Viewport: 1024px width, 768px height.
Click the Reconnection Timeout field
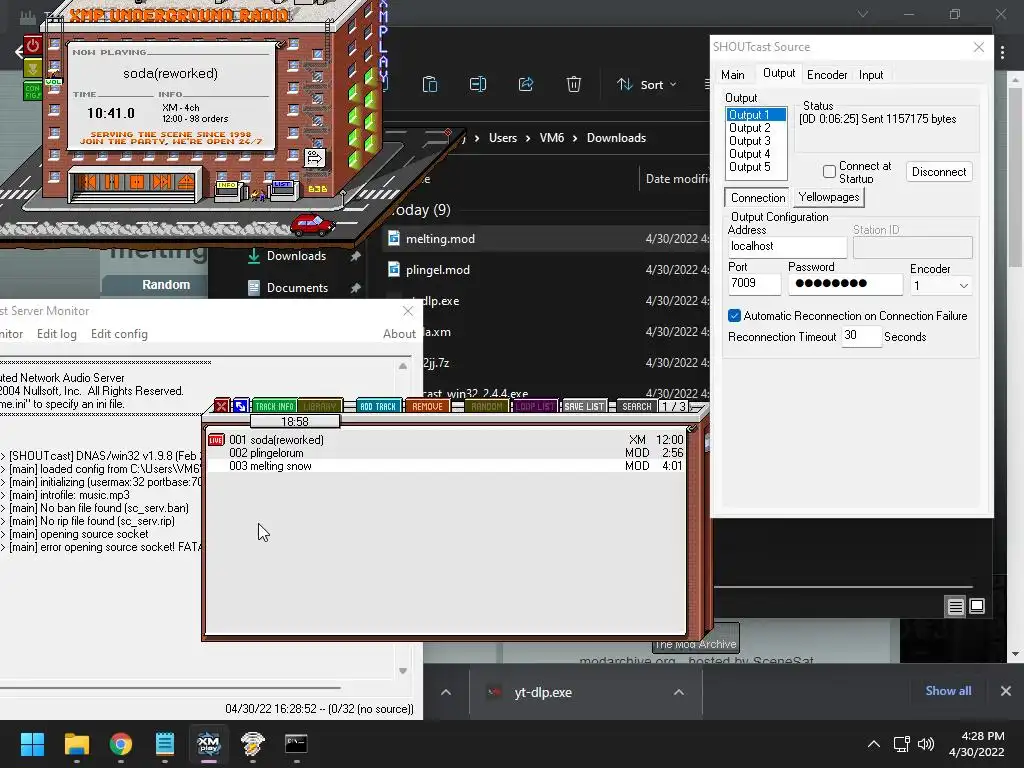[861, 336]
